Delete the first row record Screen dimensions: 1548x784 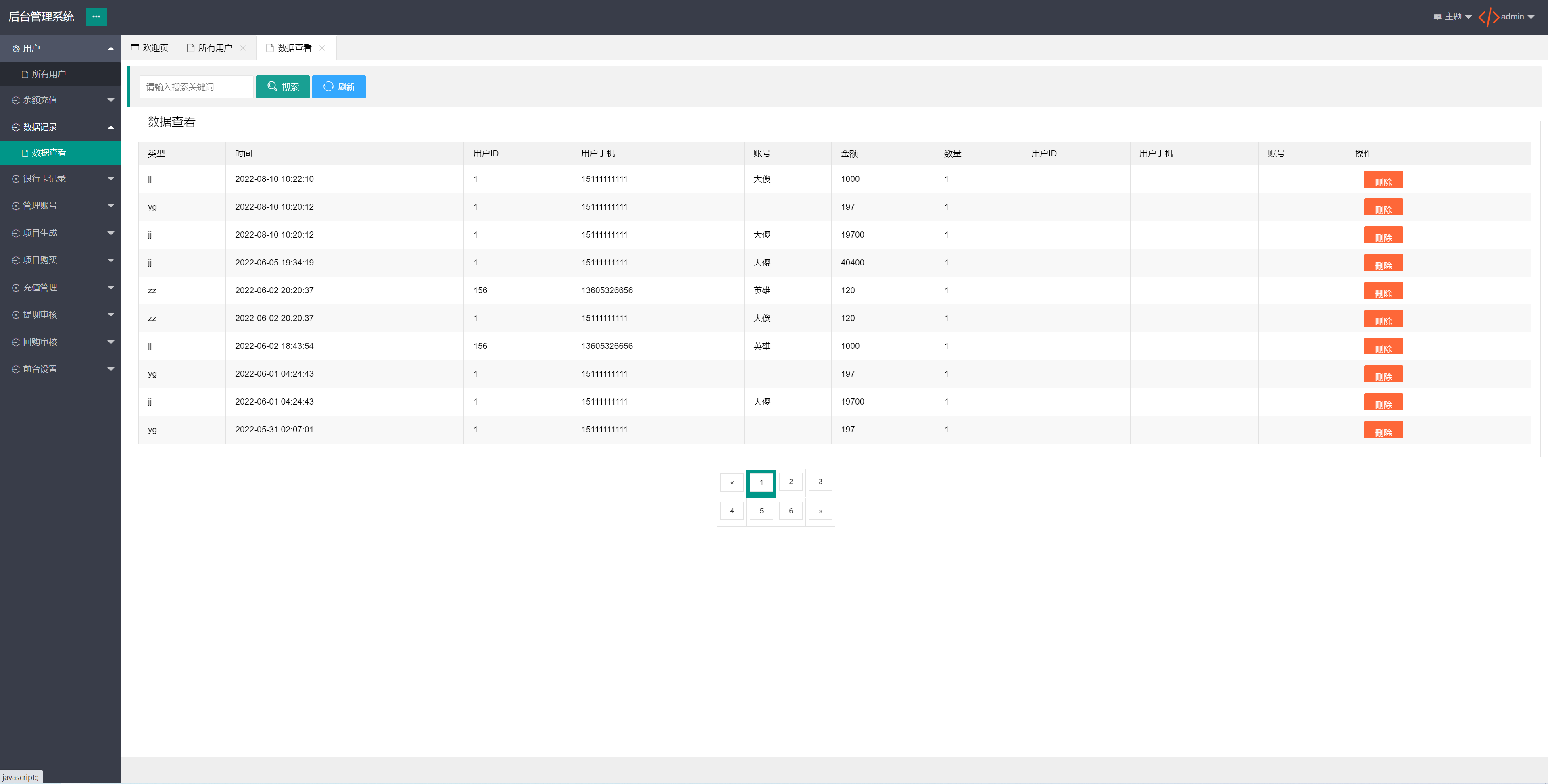1383,179
